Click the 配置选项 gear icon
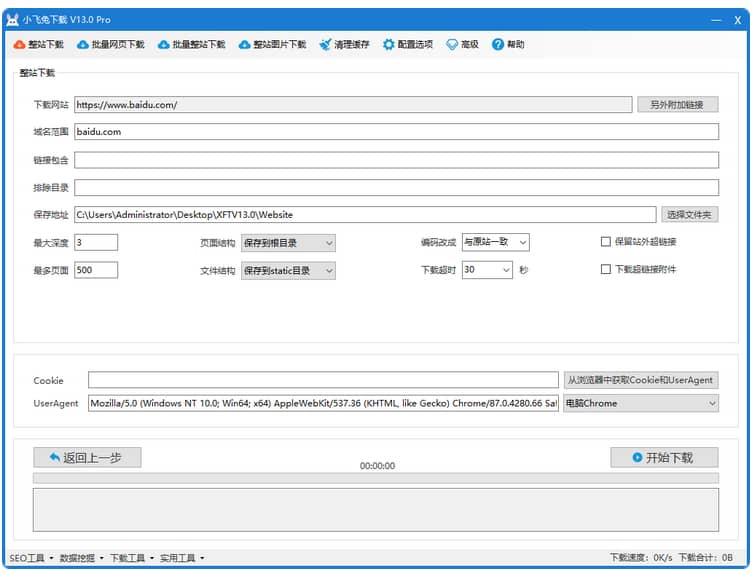Viewport: 752px width, 572px height. click(x=388, y=45)
